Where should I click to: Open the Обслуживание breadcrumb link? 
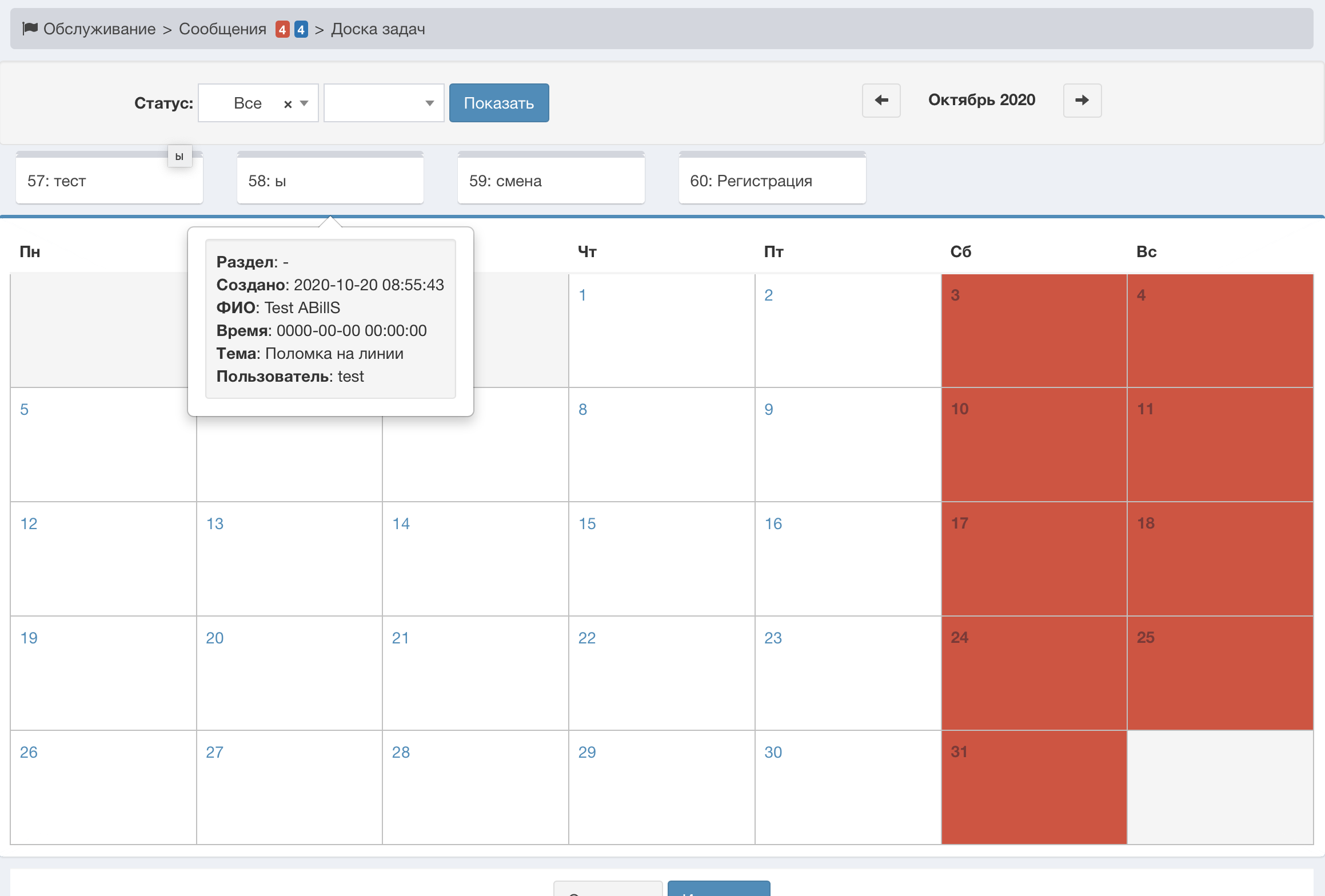point(99,29)
